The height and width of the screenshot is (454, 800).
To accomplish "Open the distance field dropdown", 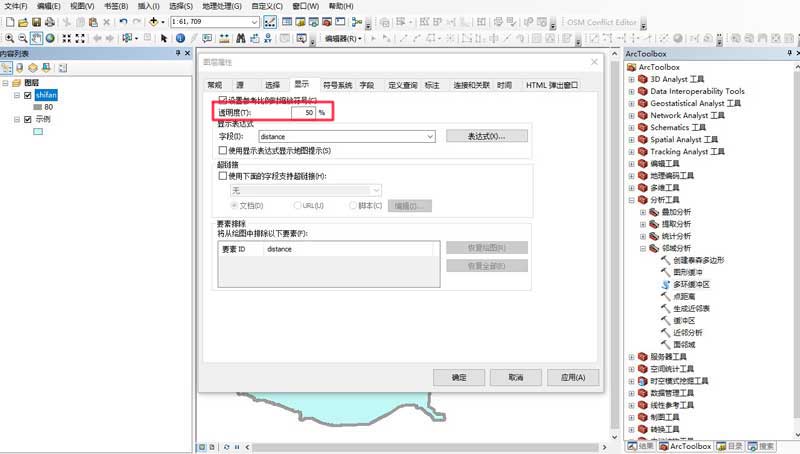I will [x=430, y=137].
